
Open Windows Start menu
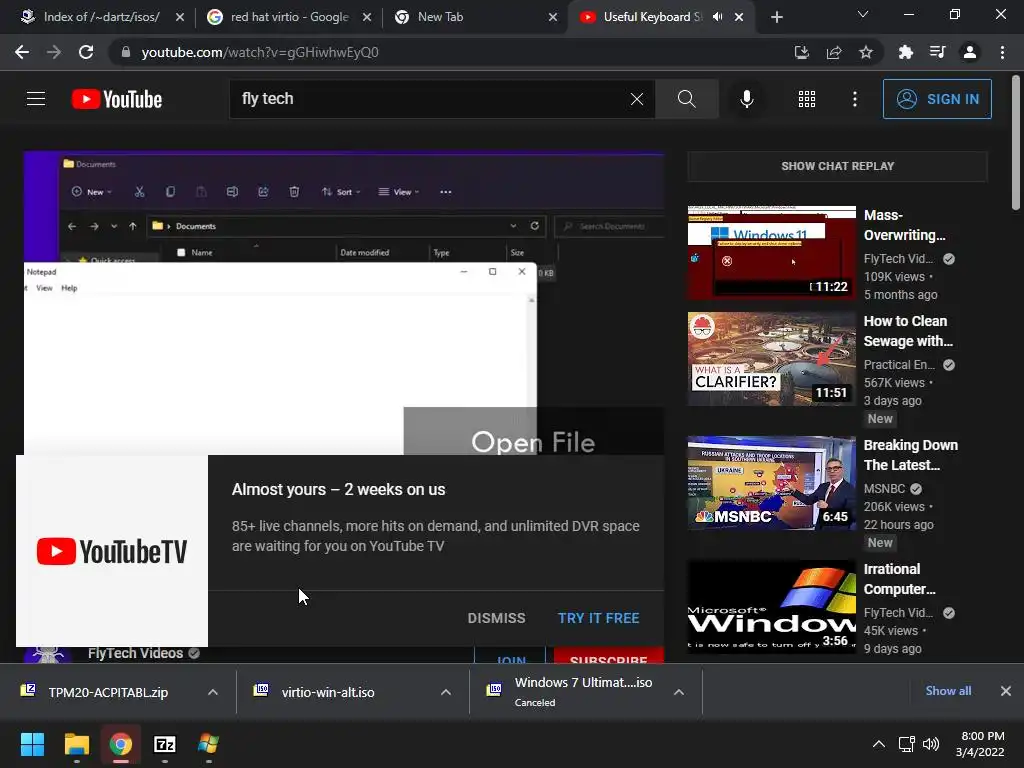[32, 744]
